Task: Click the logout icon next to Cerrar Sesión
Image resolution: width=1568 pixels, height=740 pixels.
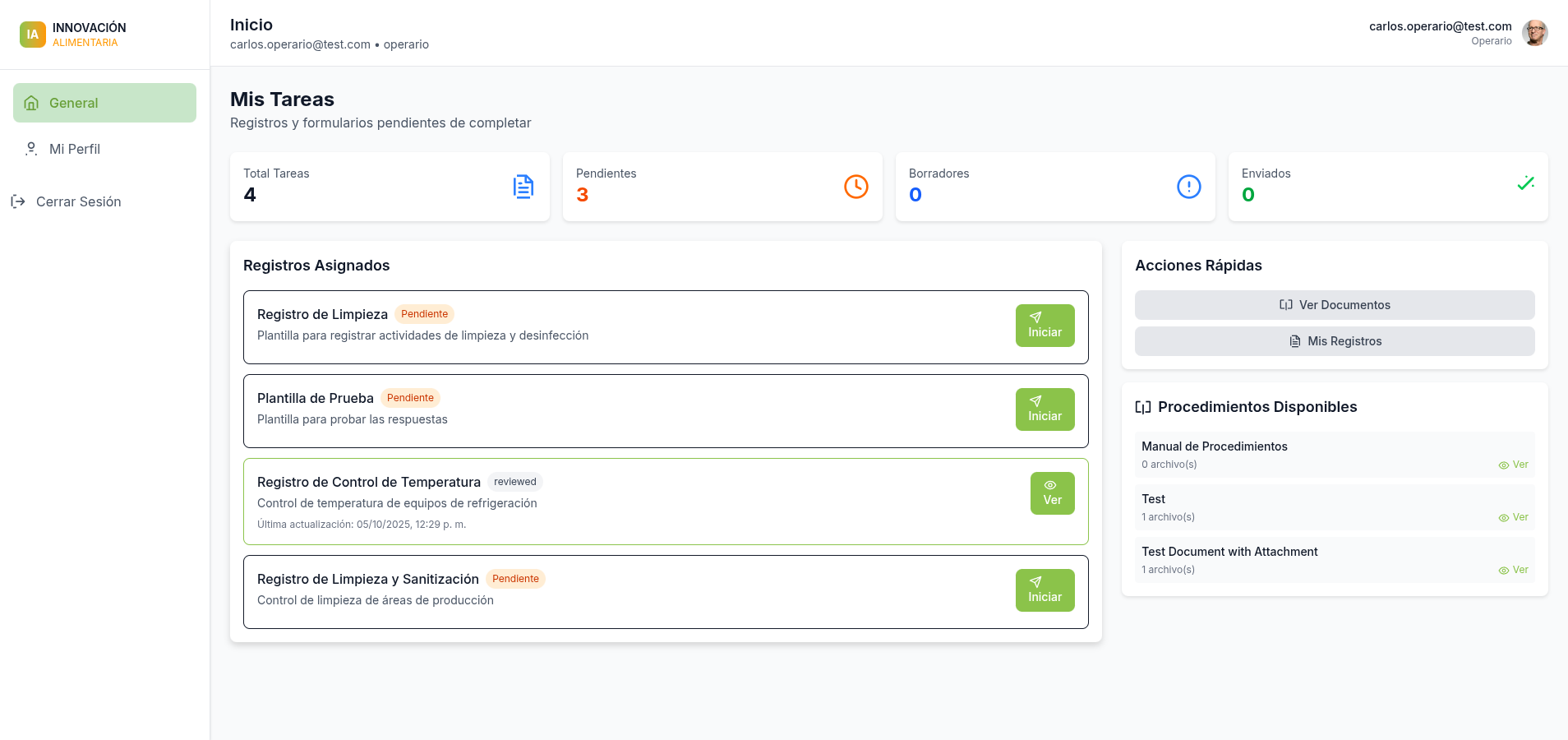Action: coord(18,201)
